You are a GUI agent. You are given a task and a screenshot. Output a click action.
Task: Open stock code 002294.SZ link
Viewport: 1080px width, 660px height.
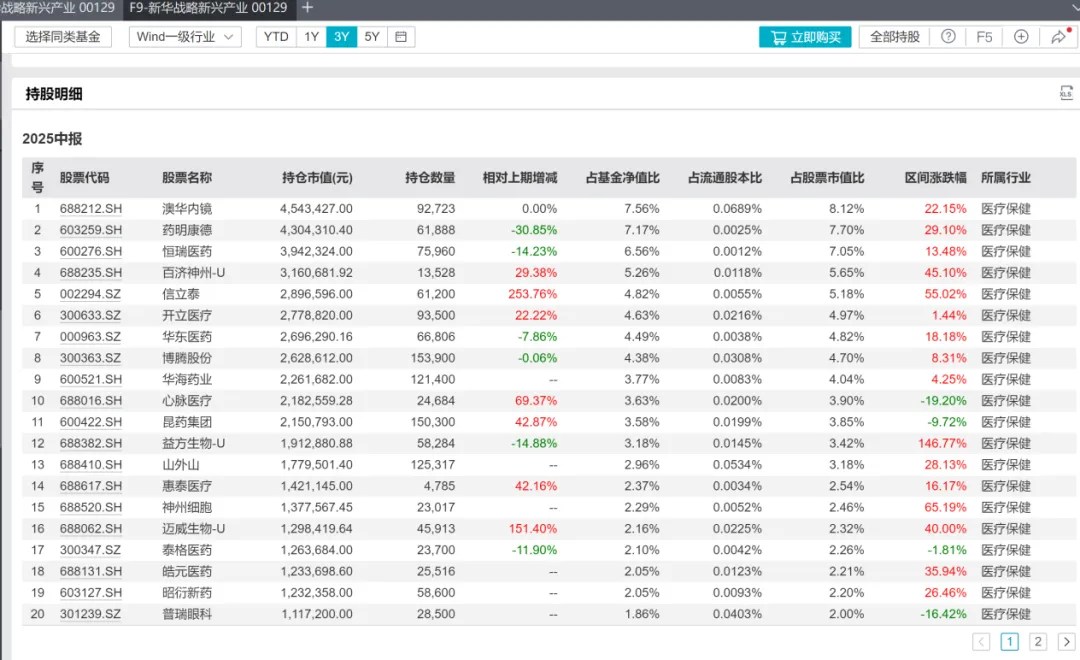coord(90,294)
